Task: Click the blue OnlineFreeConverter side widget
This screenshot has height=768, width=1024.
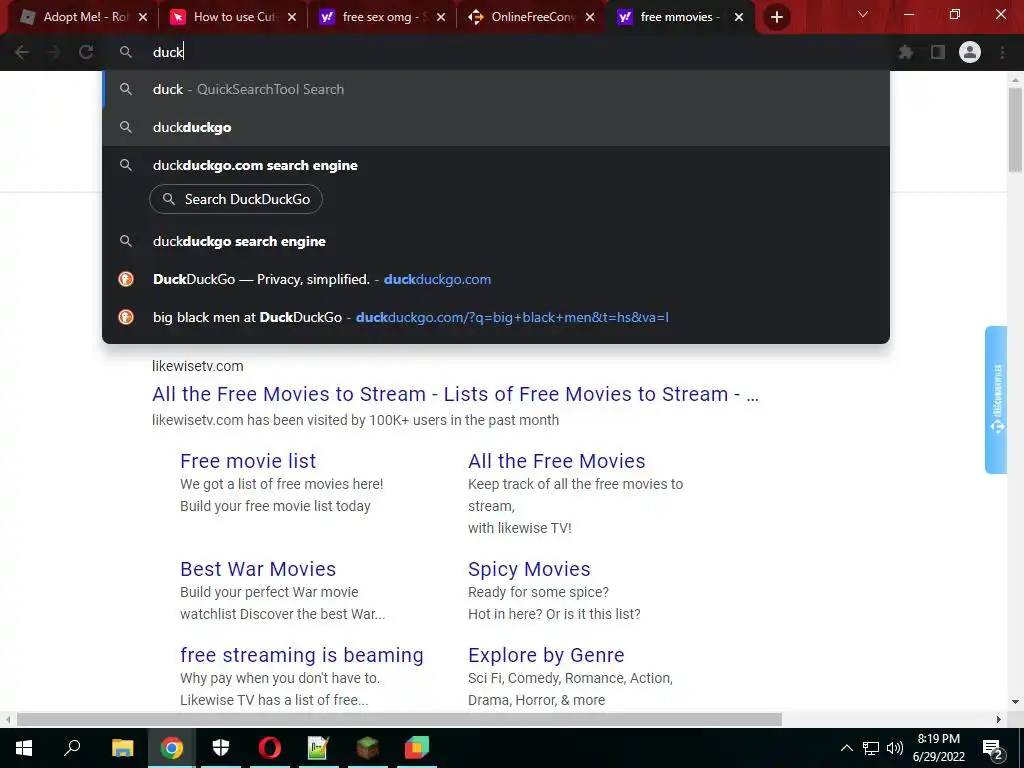Action: (996, 400)
